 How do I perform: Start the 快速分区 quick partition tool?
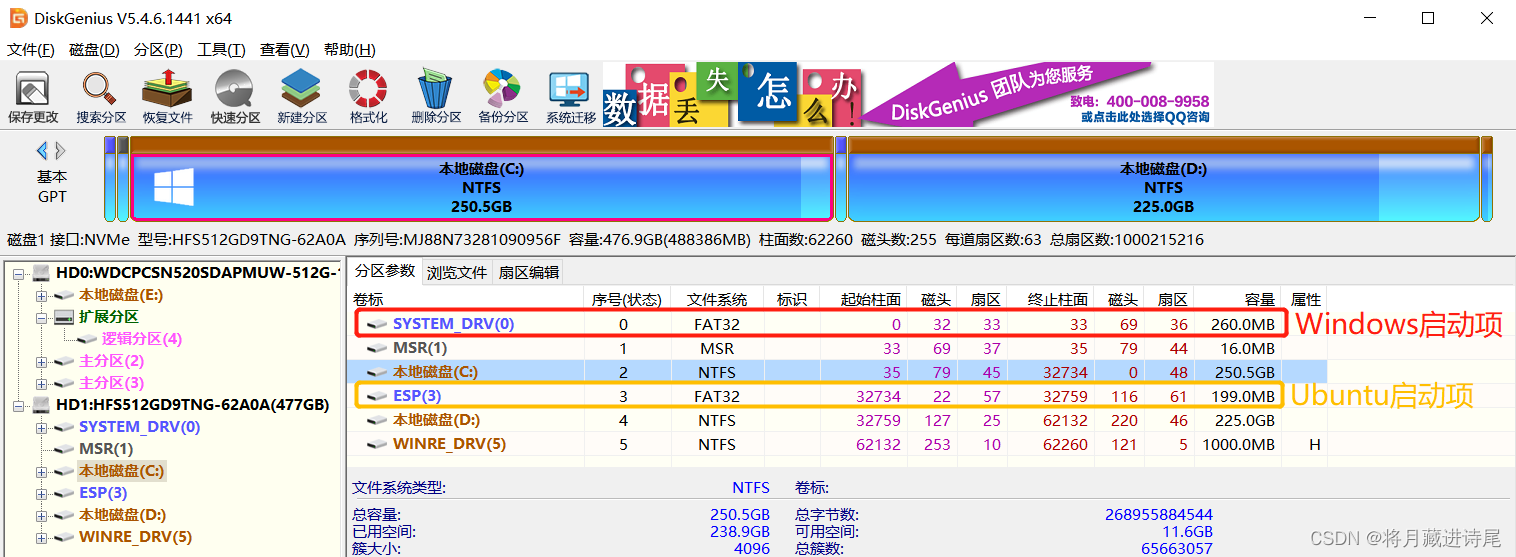click(235, 98)
